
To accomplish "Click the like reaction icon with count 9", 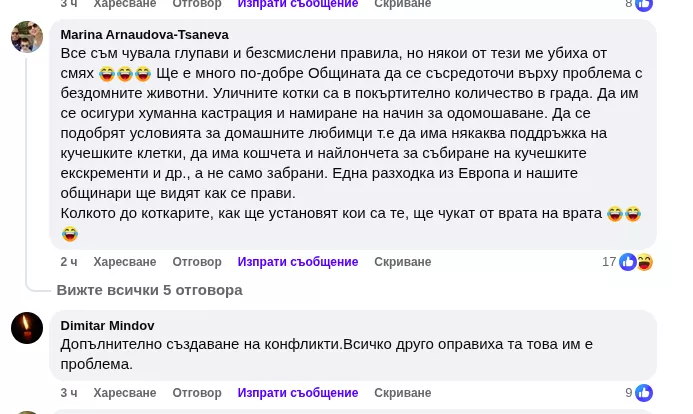I will pos(644,393).
